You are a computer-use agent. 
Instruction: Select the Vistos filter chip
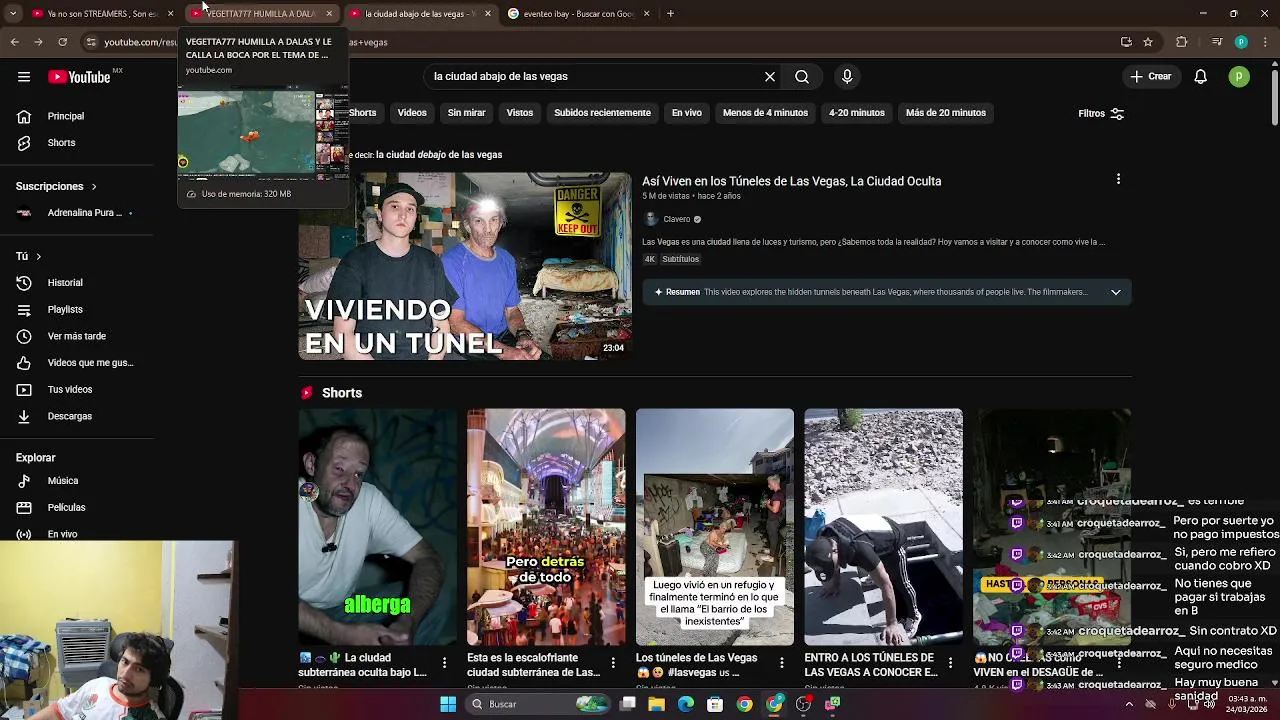(520, 113)
